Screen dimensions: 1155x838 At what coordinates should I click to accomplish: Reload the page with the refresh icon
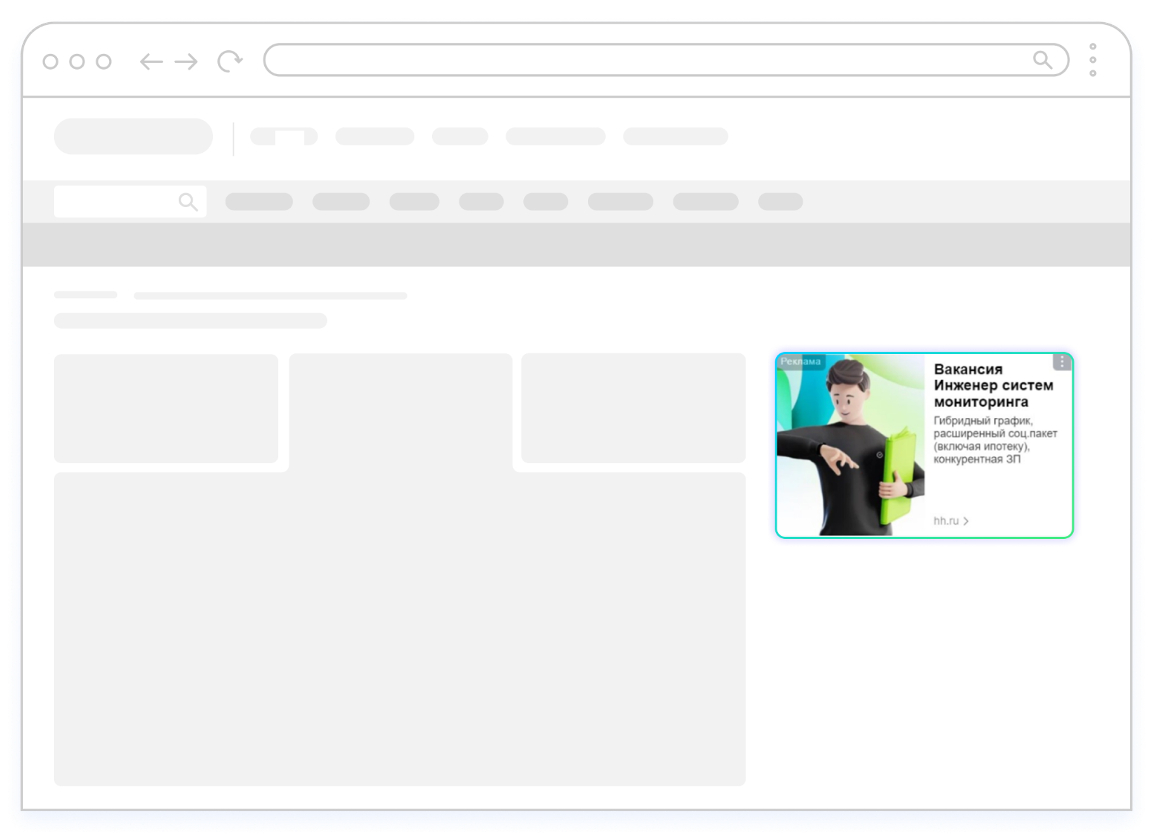pyautogui.click(x=230, y=61)
